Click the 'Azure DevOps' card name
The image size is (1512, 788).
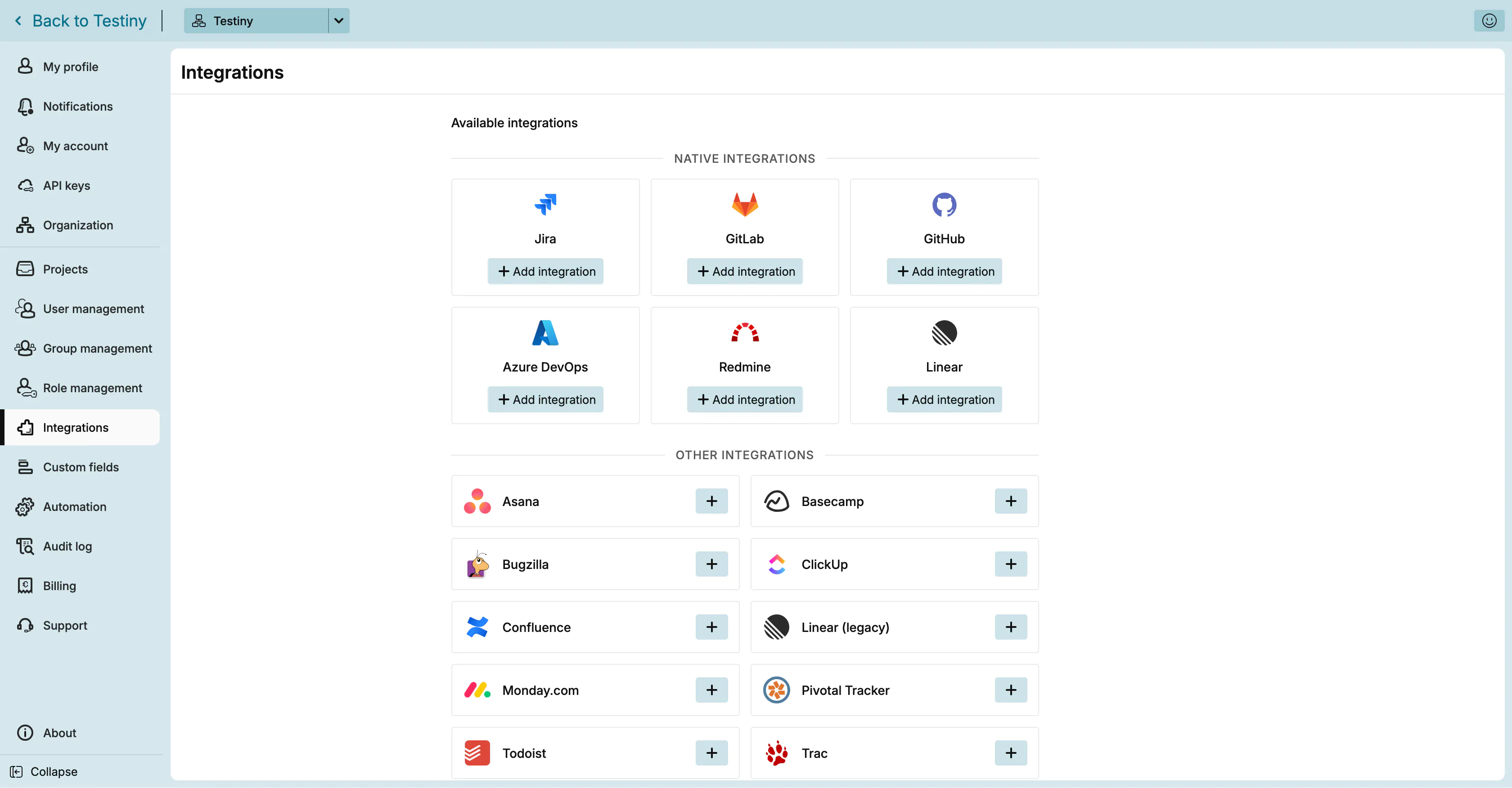point(545,367)
